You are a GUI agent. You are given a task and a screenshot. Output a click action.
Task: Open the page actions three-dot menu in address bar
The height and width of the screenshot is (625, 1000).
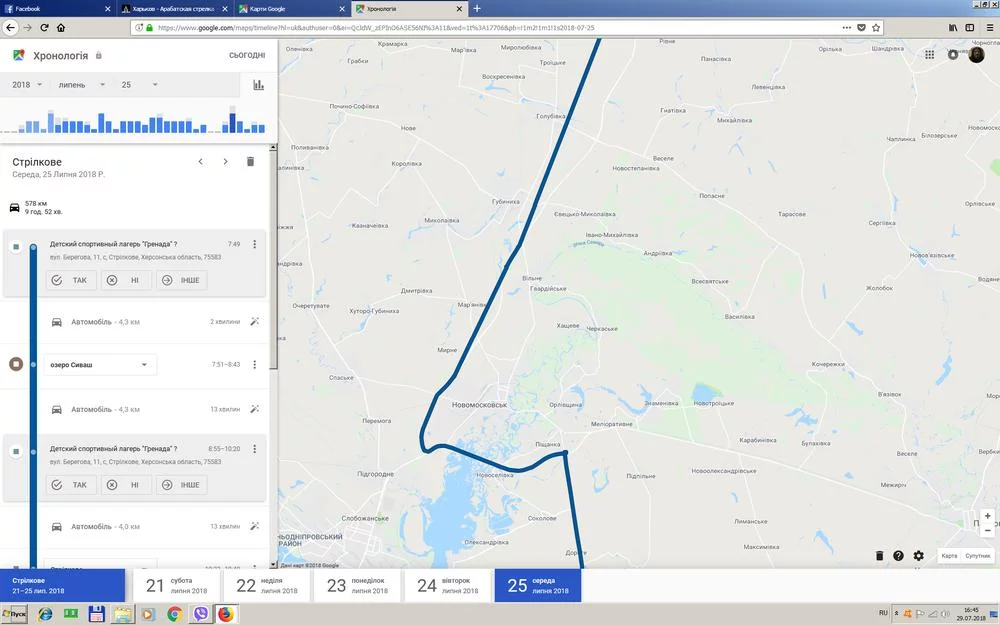point(846,27)
